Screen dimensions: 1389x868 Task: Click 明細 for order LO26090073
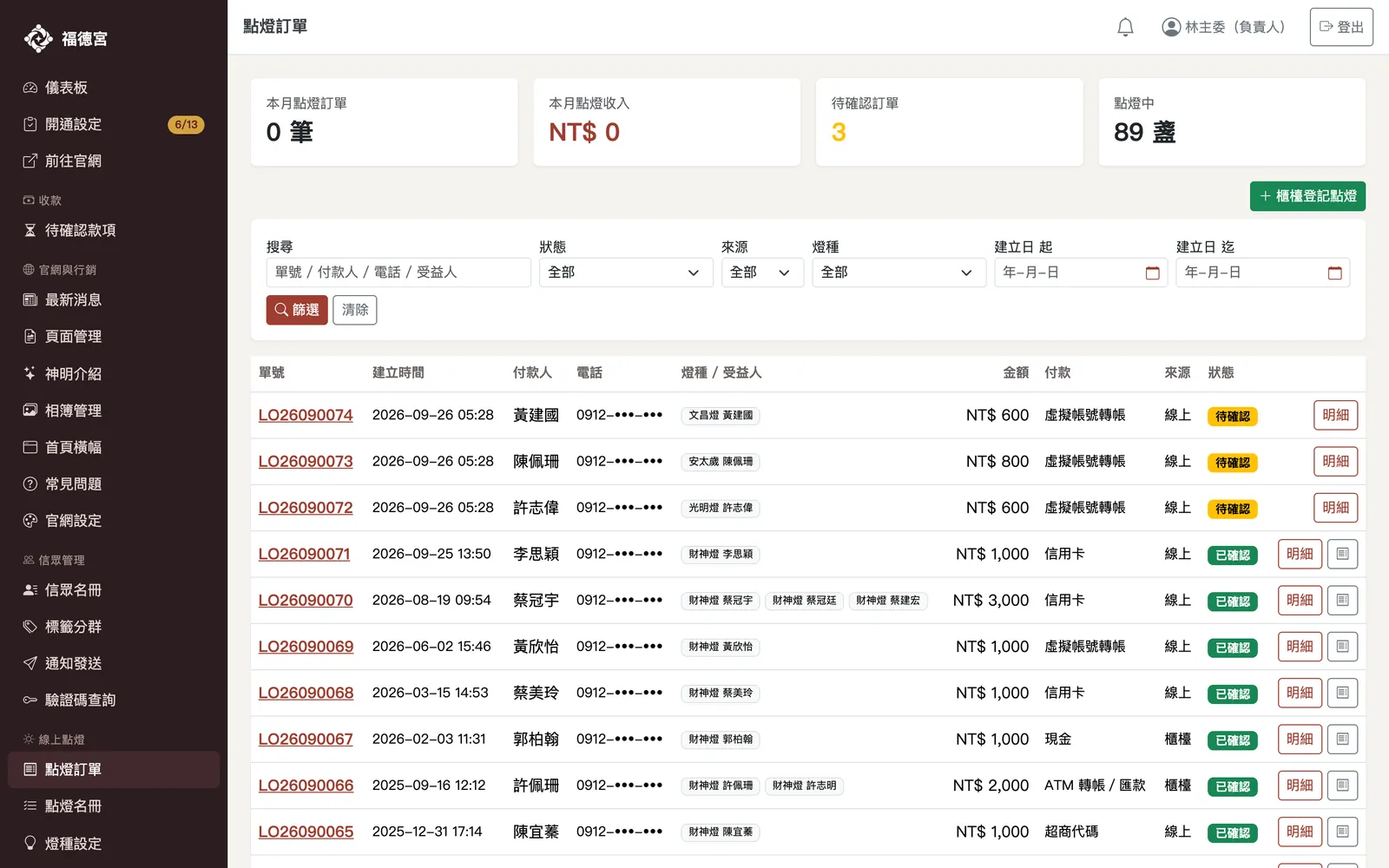[x=1335, y=461]
